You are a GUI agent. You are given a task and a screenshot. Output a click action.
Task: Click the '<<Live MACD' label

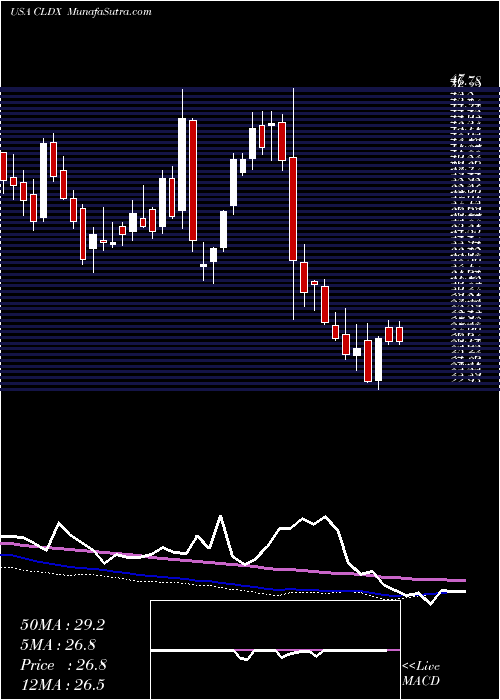point(421,674)
